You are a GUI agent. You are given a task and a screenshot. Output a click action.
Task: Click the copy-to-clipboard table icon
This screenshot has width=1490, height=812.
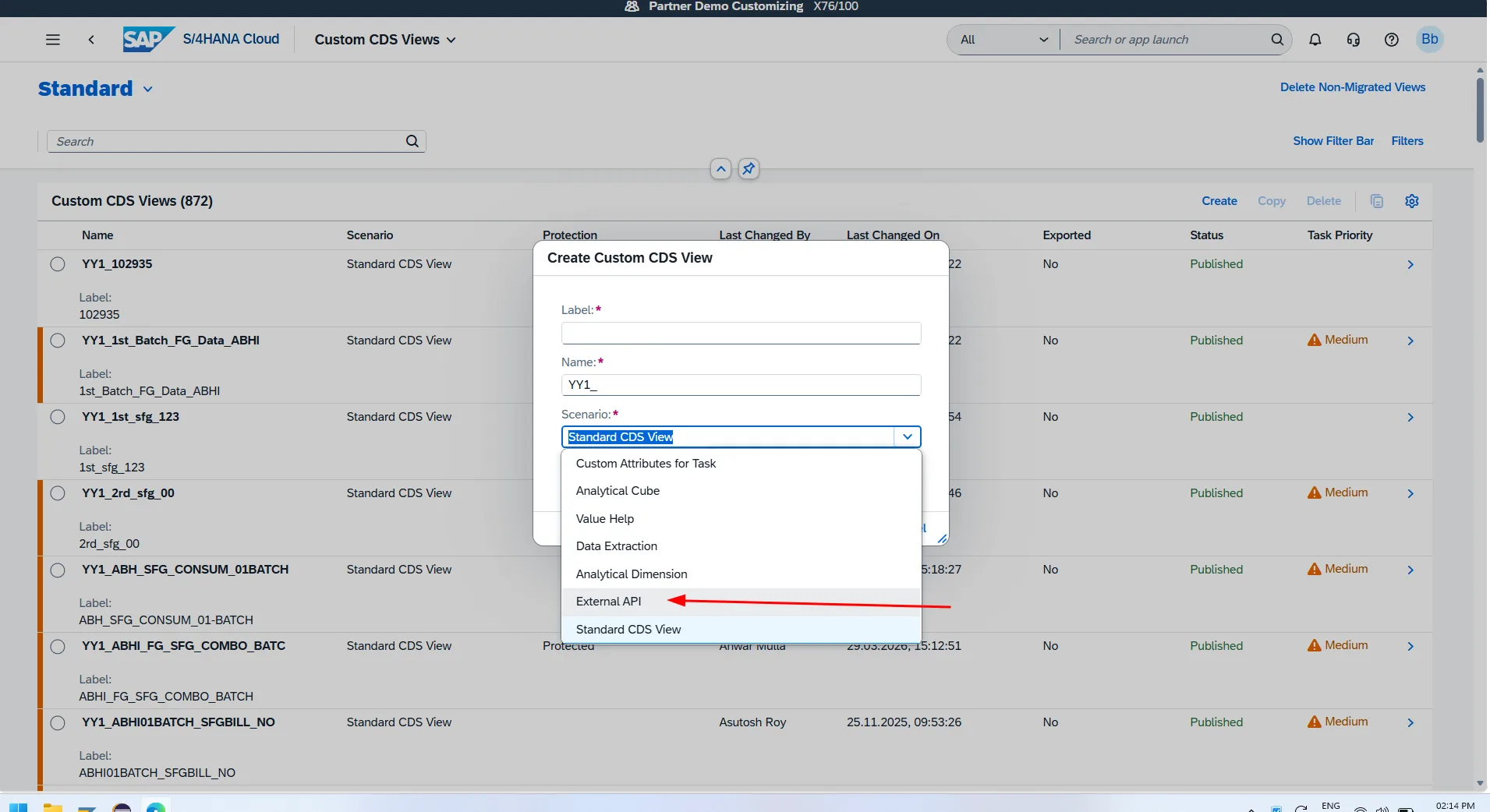pyautogui.click(x=1377, y=201)
